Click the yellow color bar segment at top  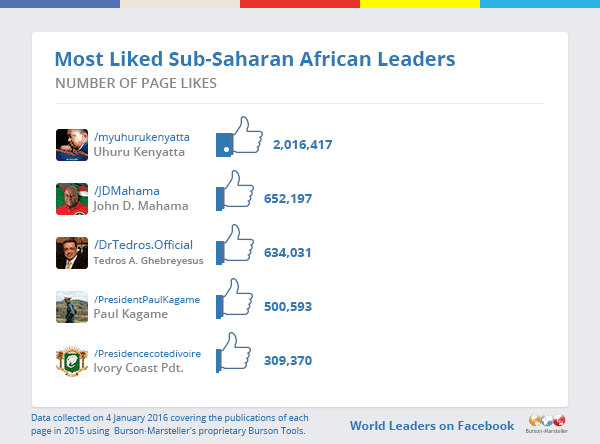(420, 4)
